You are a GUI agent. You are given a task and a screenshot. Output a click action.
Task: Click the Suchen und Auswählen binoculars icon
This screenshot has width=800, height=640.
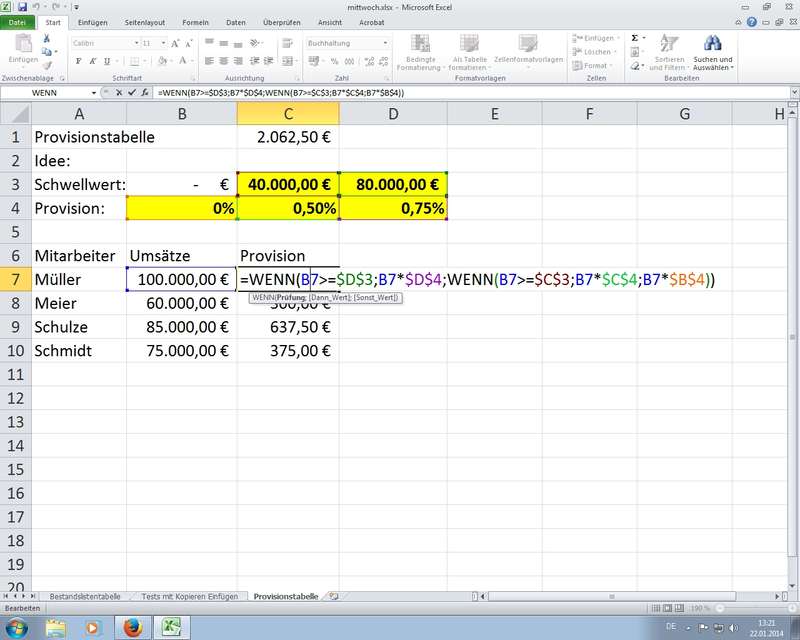713,44
